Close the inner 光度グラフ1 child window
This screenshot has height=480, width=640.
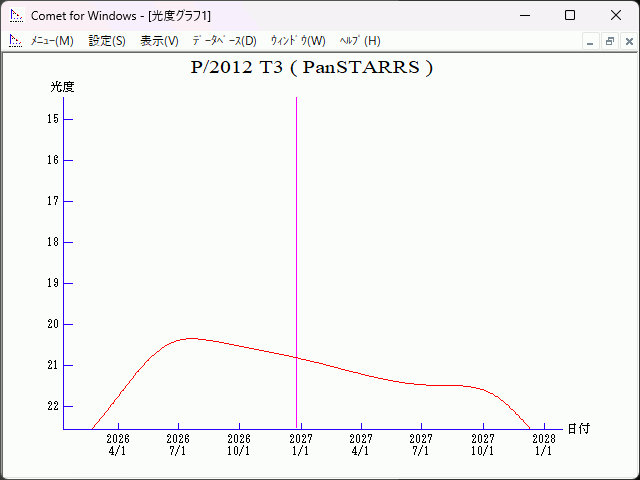627,41
